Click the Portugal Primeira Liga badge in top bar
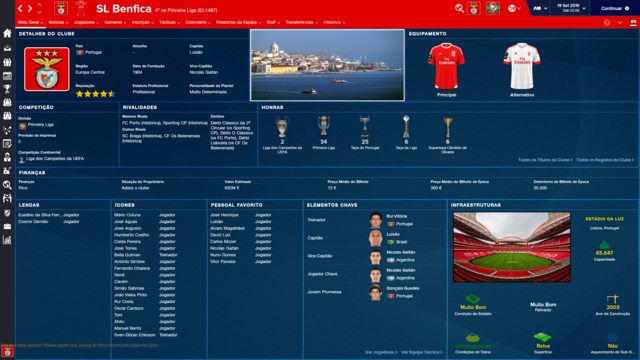 pos(493,8)
